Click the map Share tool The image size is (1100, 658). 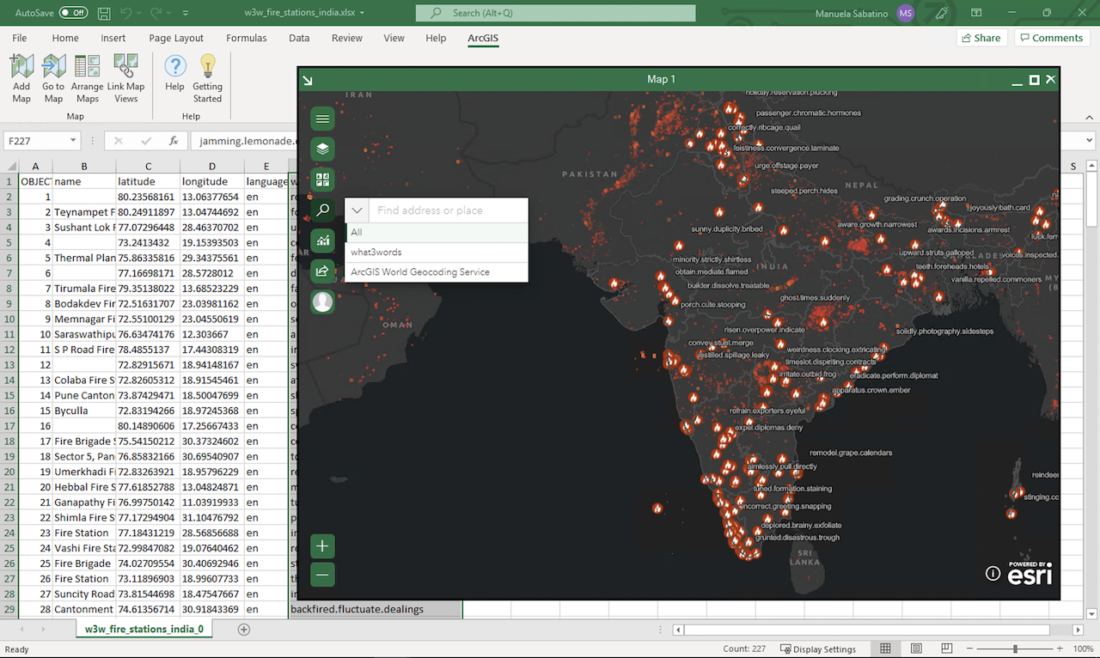coord(323,271)
